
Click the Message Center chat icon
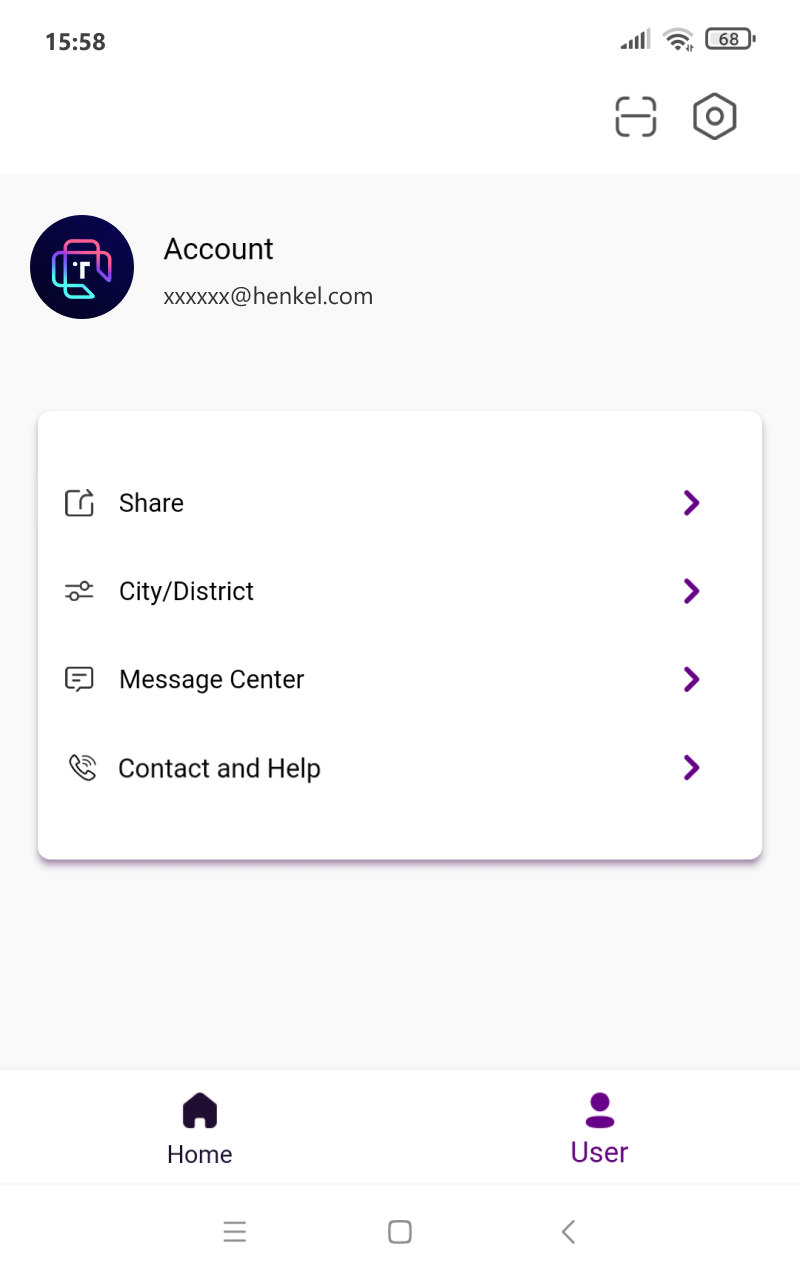pyautogui.click(x=79, y=680)
